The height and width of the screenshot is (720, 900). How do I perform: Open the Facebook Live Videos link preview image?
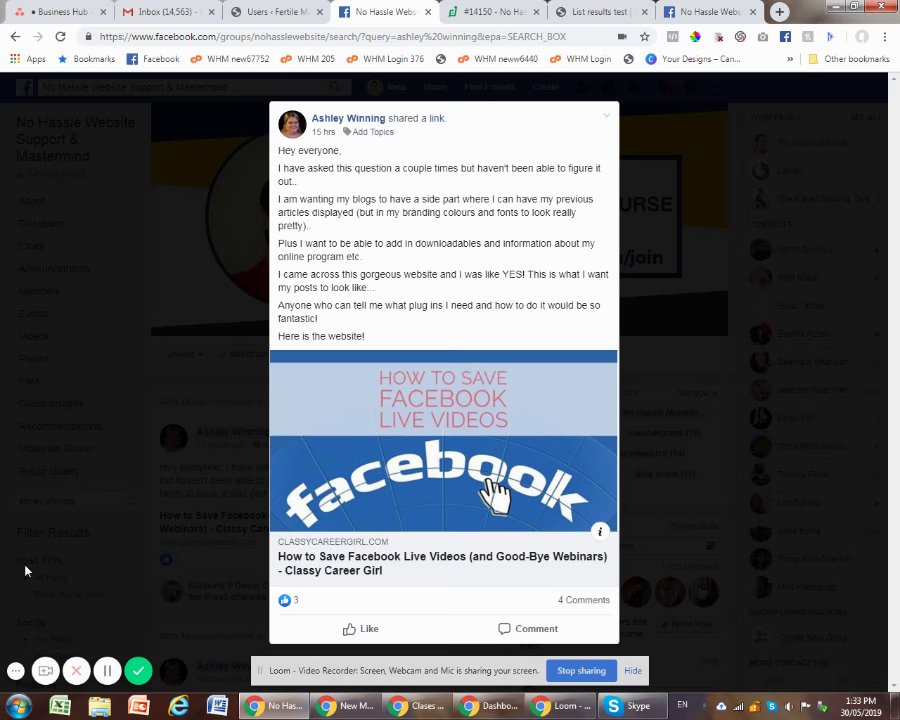click(x=444, y=441)
